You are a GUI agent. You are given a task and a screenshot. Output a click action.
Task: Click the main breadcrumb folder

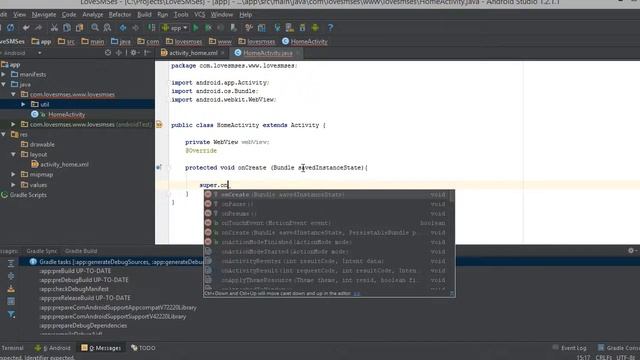[x=93, y=42]
